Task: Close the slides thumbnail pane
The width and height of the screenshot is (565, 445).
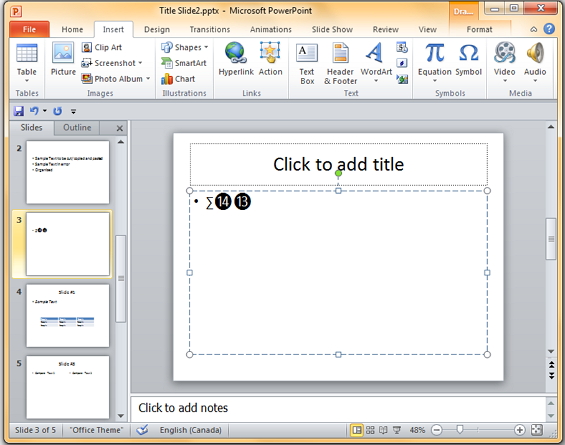Action: pos(120,128)
